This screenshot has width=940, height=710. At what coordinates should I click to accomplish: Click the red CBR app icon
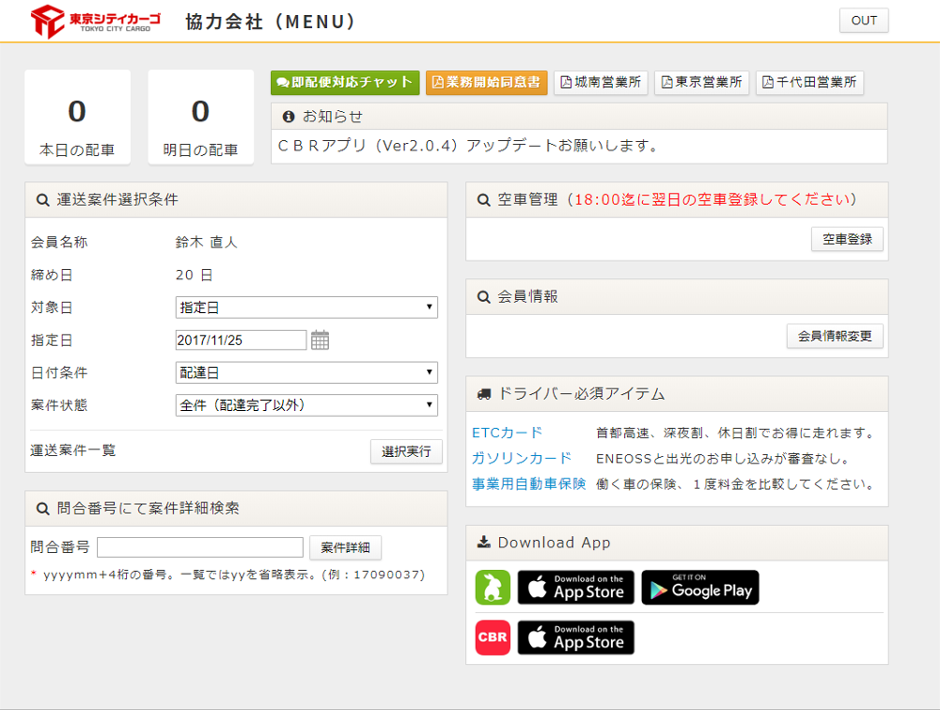(492, 638)
